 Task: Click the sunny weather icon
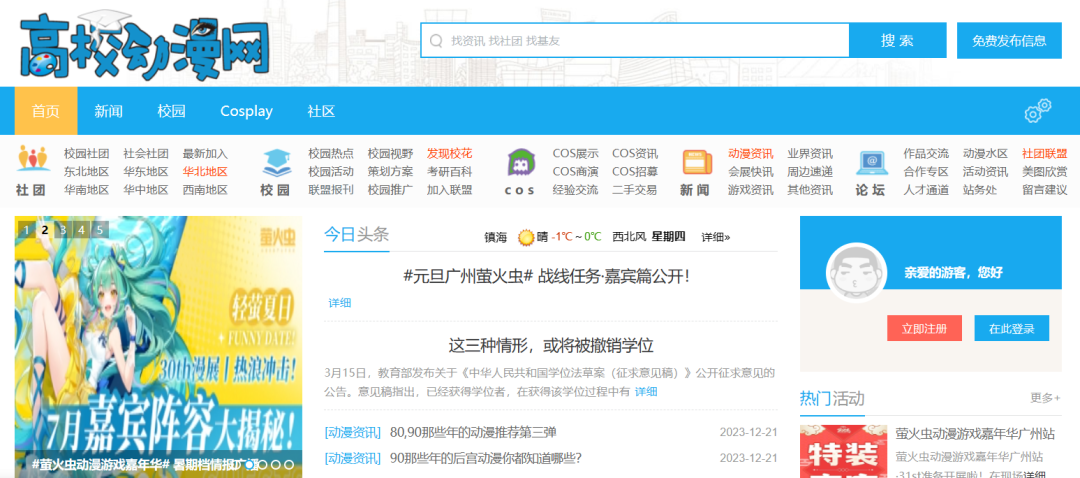(526, 238)
